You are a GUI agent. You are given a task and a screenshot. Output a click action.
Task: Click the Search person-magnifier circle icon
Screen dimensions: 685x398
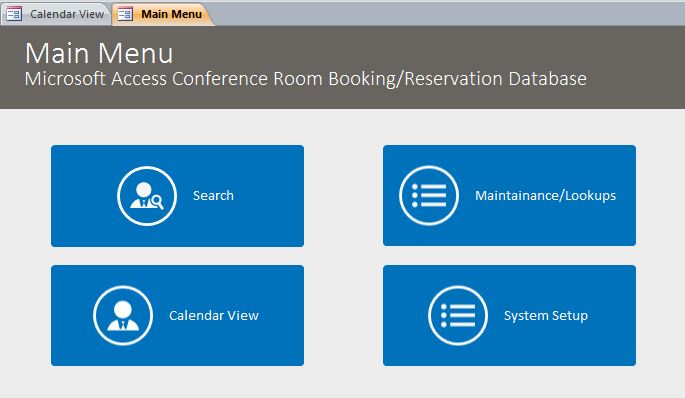pos(147,196)
